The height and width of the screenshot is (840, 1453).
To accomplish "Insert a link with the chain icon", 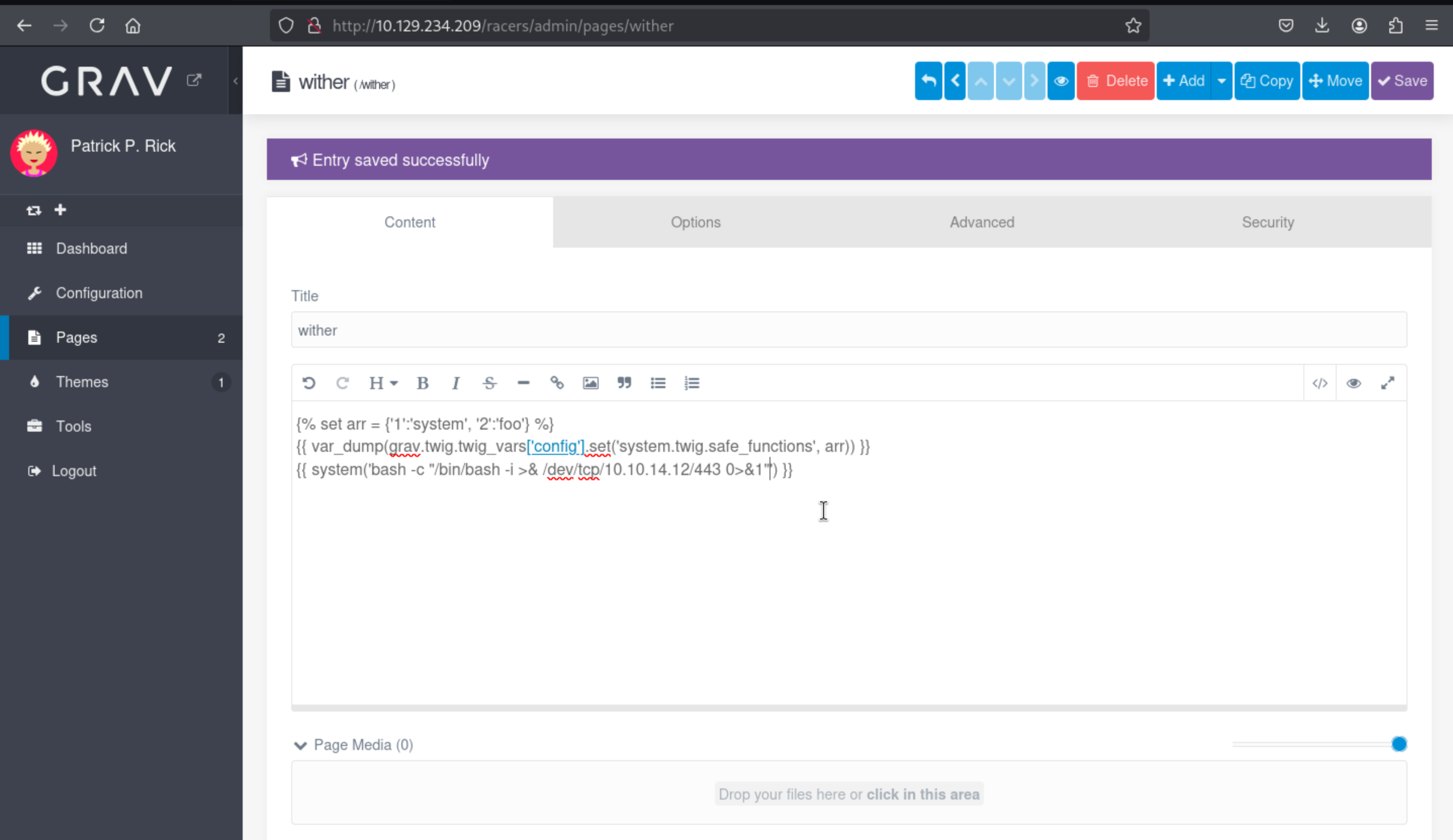I will pyautogui.click(x=557, y=384).
